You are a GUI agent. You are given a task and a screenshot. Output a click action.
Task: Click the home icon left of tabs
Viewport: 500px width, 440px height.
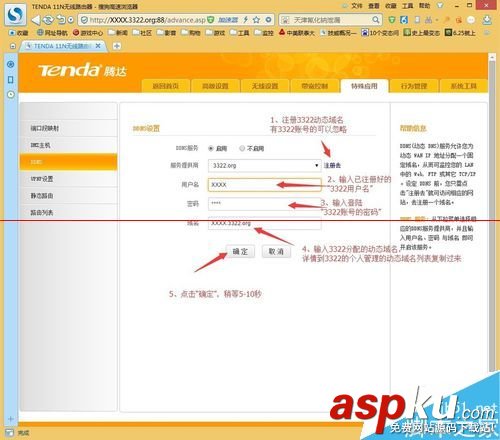tap(13, 46)
